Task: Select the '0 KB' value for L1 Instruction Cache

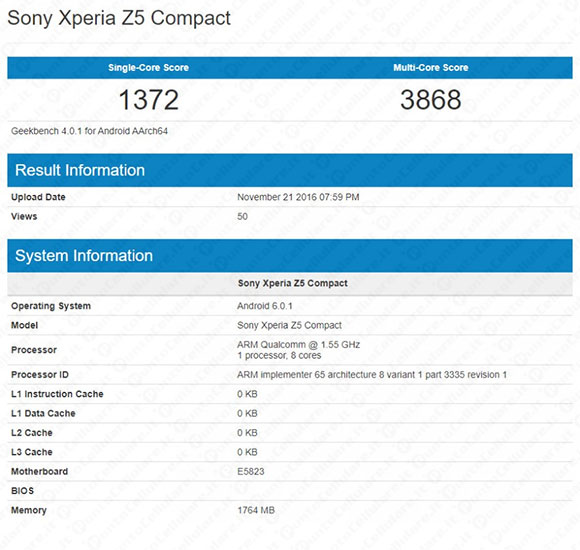Action: click(247, 394)
